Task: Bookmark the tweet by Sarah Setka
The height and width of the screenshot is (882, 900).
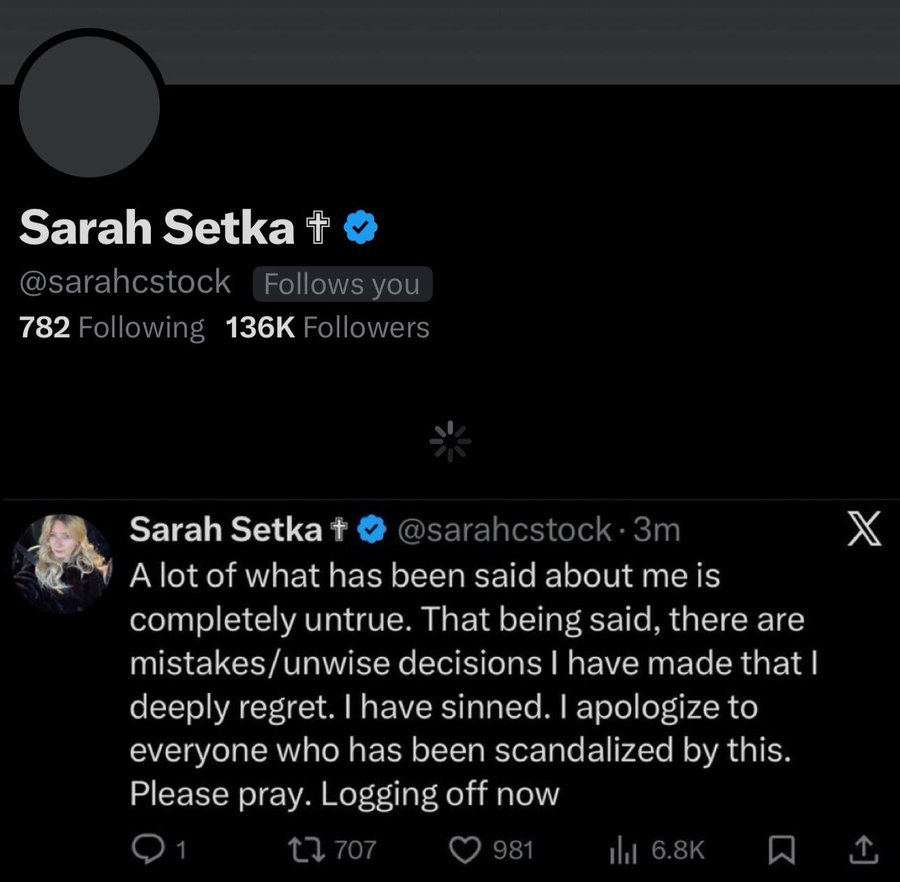Action: tap(779, 850)
